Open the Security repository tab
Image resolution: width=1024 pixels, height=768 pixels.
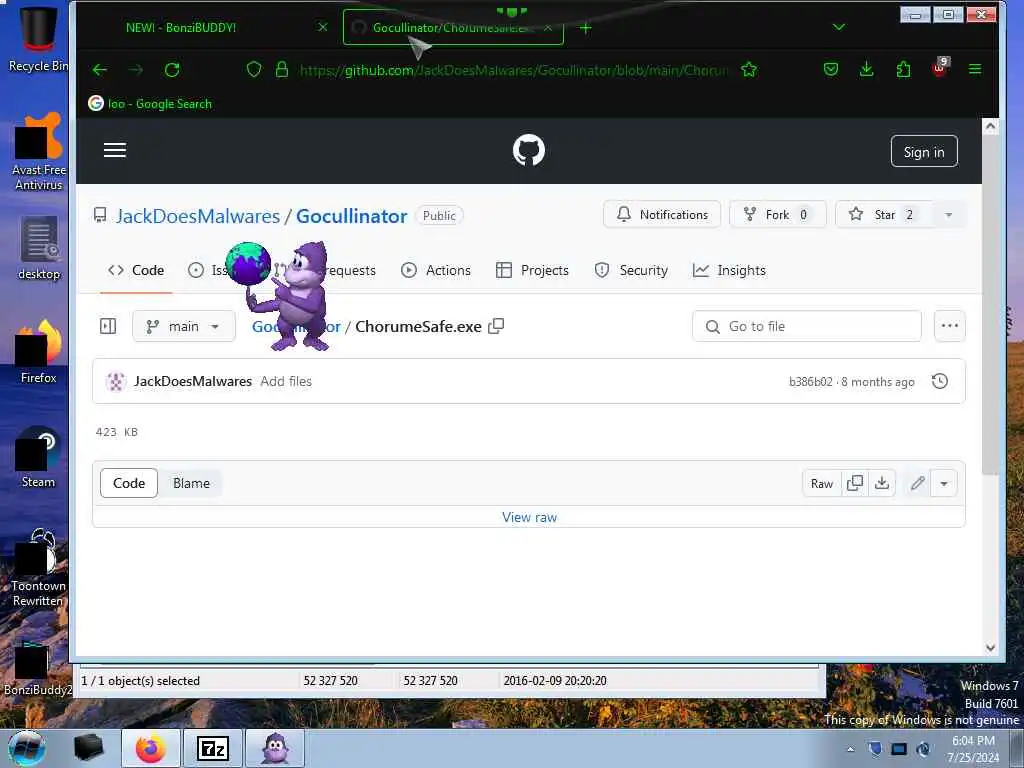(632, 270)
